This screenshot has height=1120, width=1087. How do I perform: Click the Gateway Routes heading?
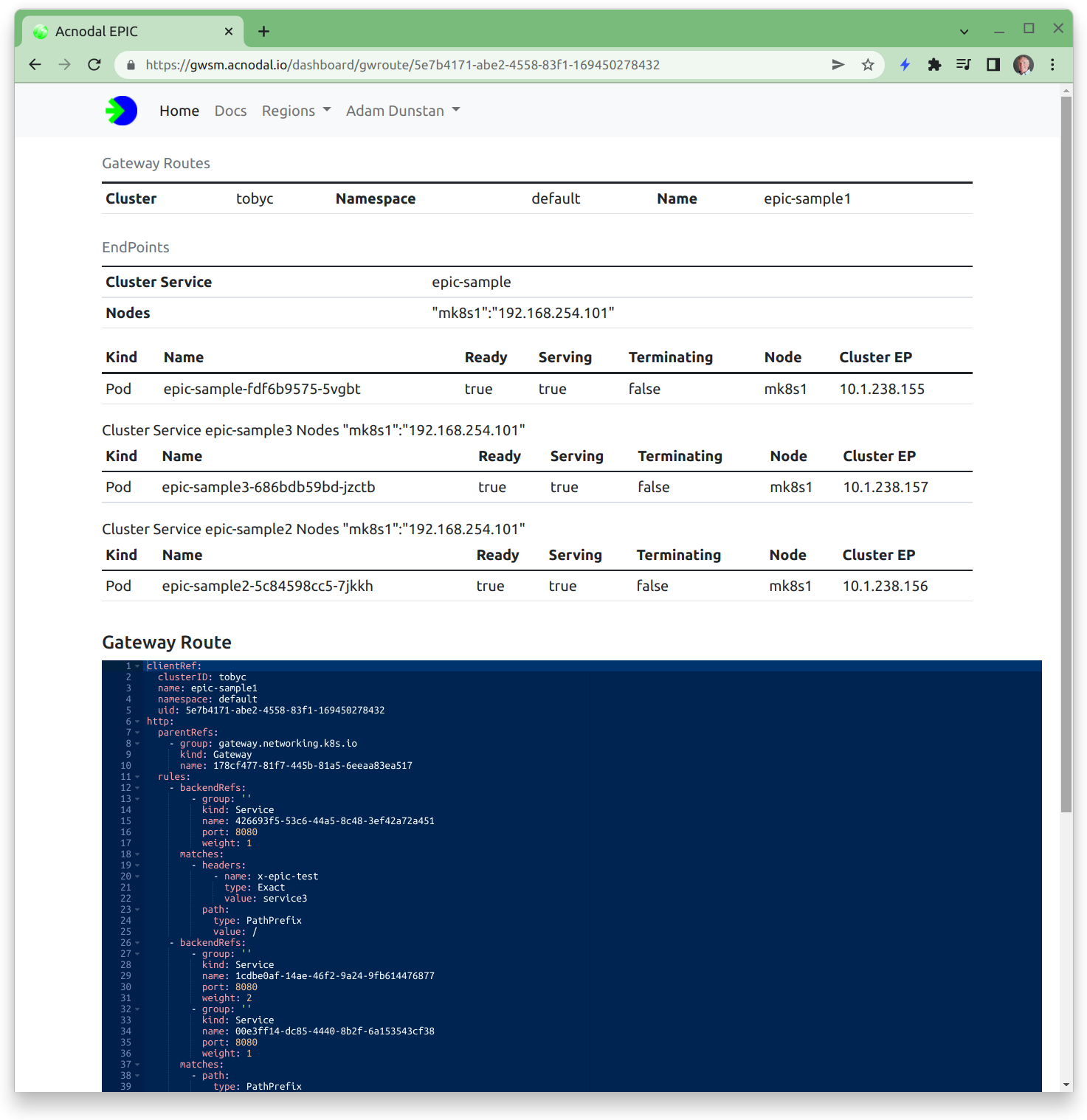click(156, 163)
